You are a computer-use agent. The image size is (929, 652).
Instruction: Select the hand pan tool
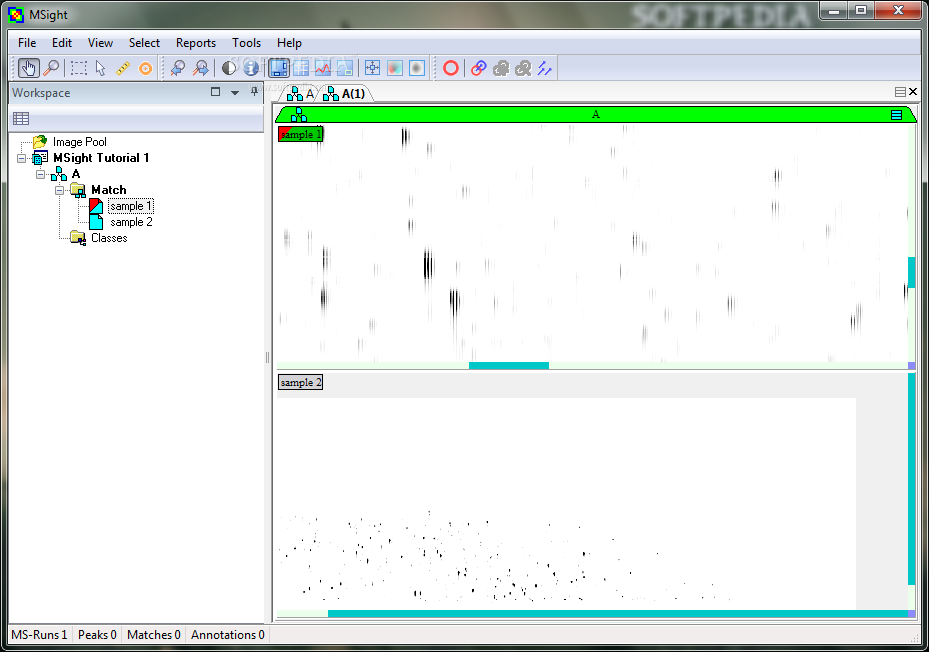[28, 68]
